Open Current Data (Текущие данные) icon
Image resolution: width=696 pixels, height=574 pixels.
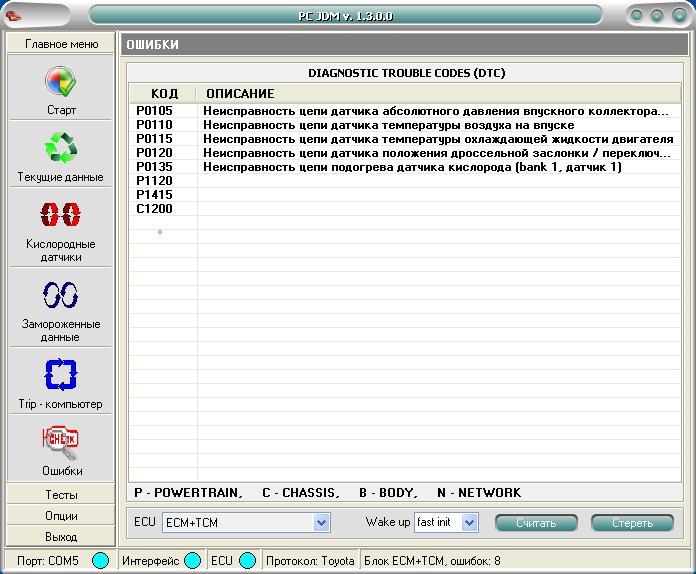coord(61,150)
